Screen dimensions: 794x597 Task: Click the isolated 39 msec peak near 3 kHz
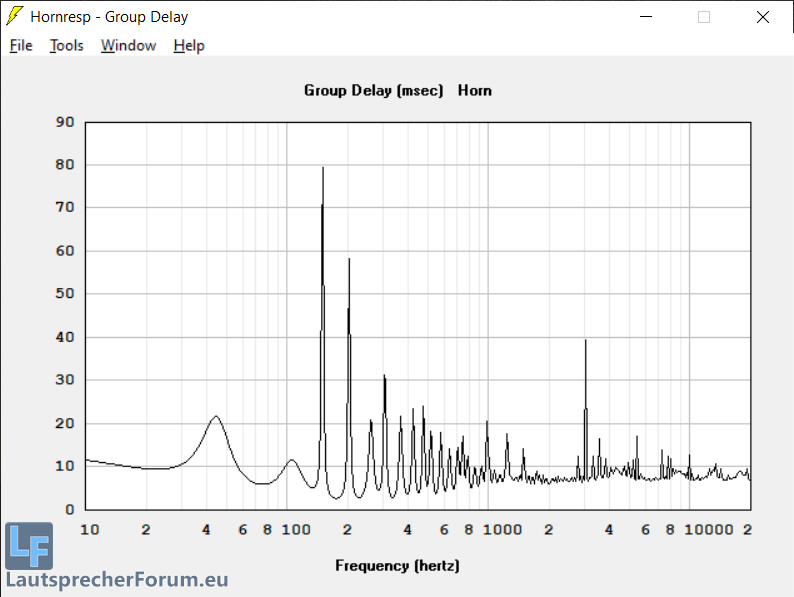tap(586, 342)
